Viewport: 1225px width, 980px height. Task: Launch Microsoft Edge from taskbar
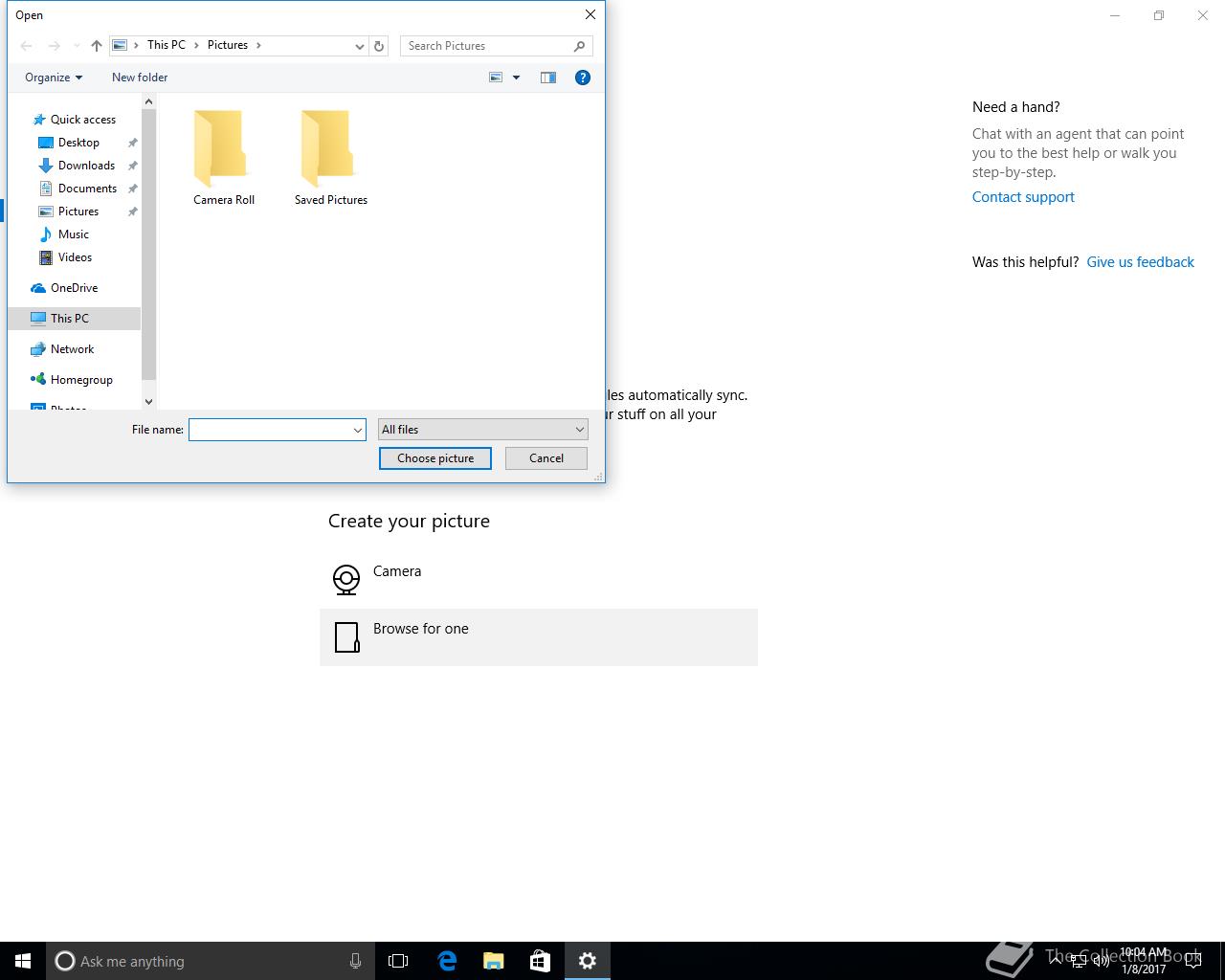447,961
